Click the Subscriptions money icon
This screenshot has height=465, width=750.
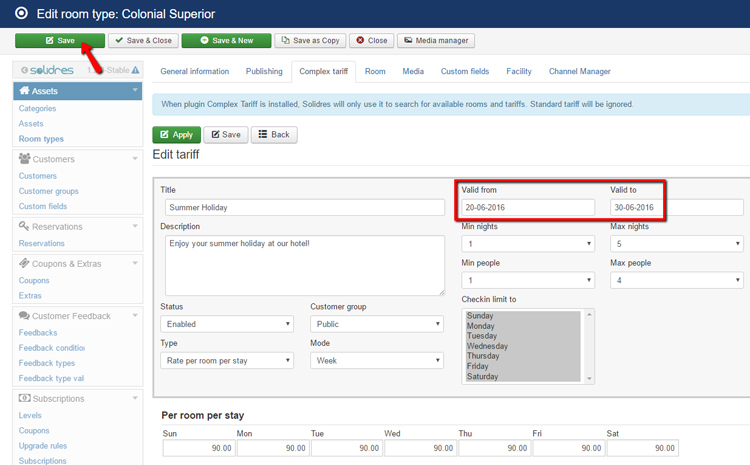point(24,398)
